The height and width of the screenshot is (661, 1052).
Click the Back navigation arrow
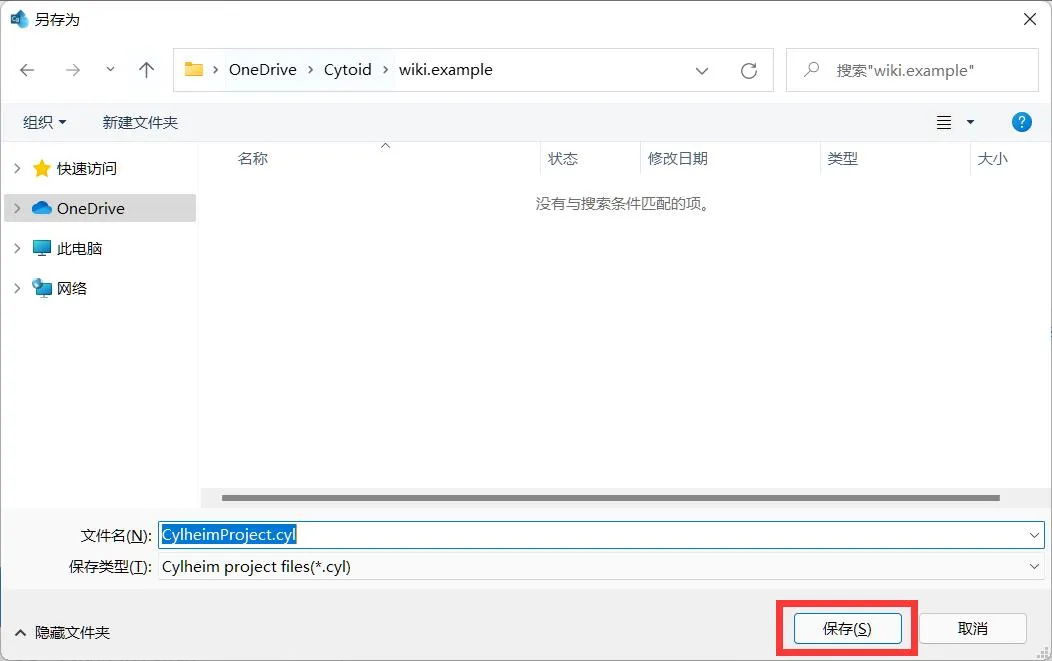coord(27,70)
